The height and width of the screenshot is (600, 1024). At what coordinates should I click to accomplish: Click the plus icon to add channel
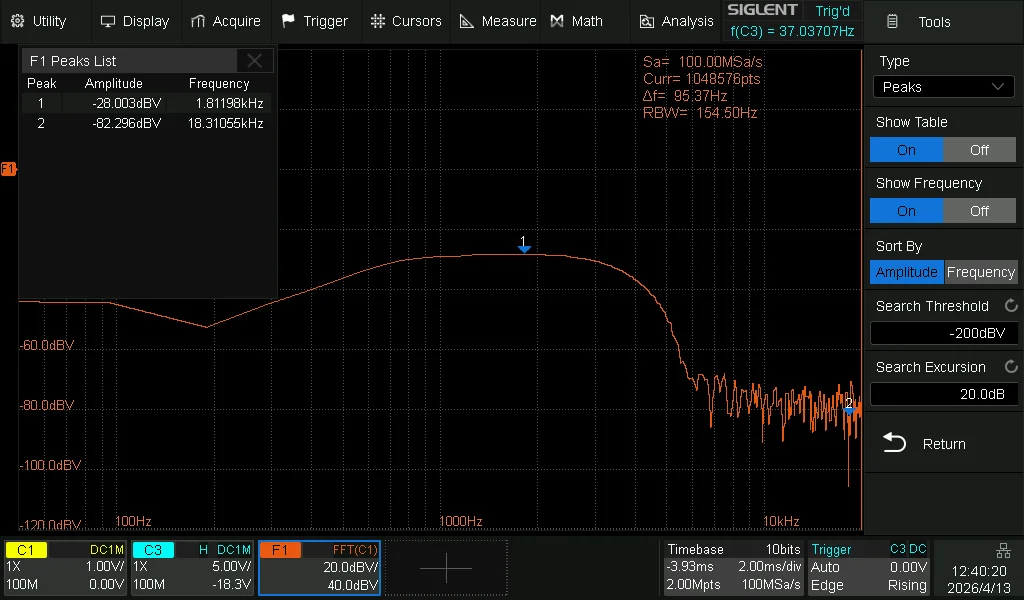(x=445, y=568)
